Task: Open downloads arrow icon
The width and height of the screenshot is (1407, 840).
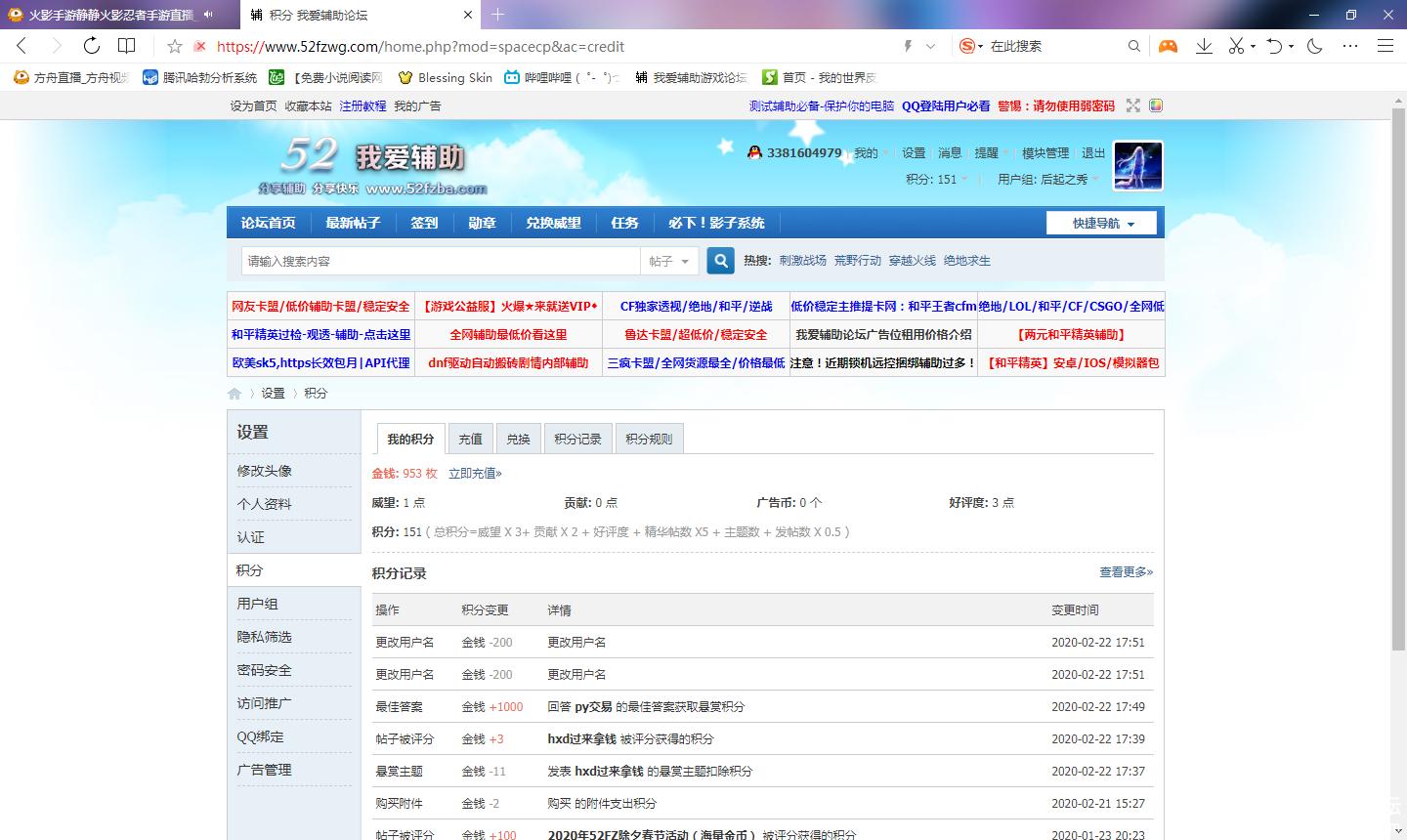Action: coord(1204,46)
